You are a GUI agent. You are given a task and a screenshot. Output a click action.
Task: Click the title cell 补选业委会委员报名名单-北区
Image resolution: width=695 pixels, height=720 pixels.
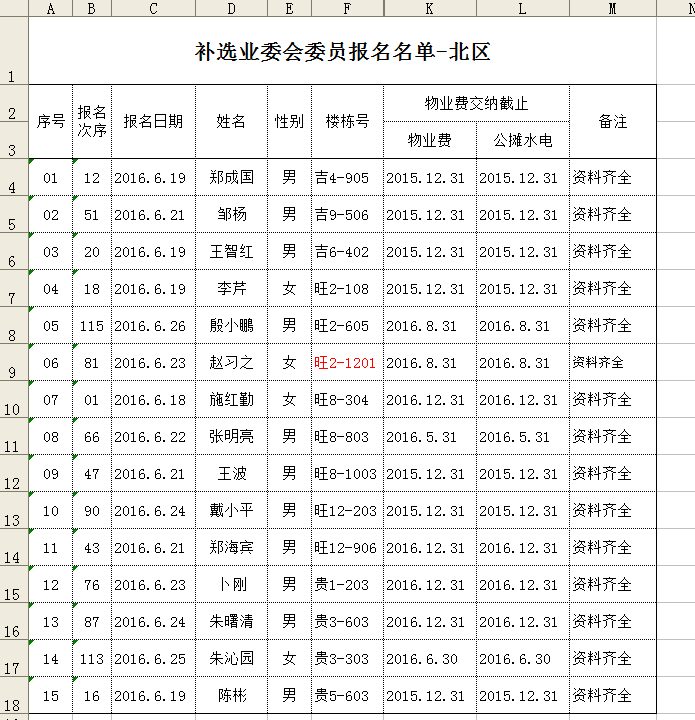click(342, 52)
